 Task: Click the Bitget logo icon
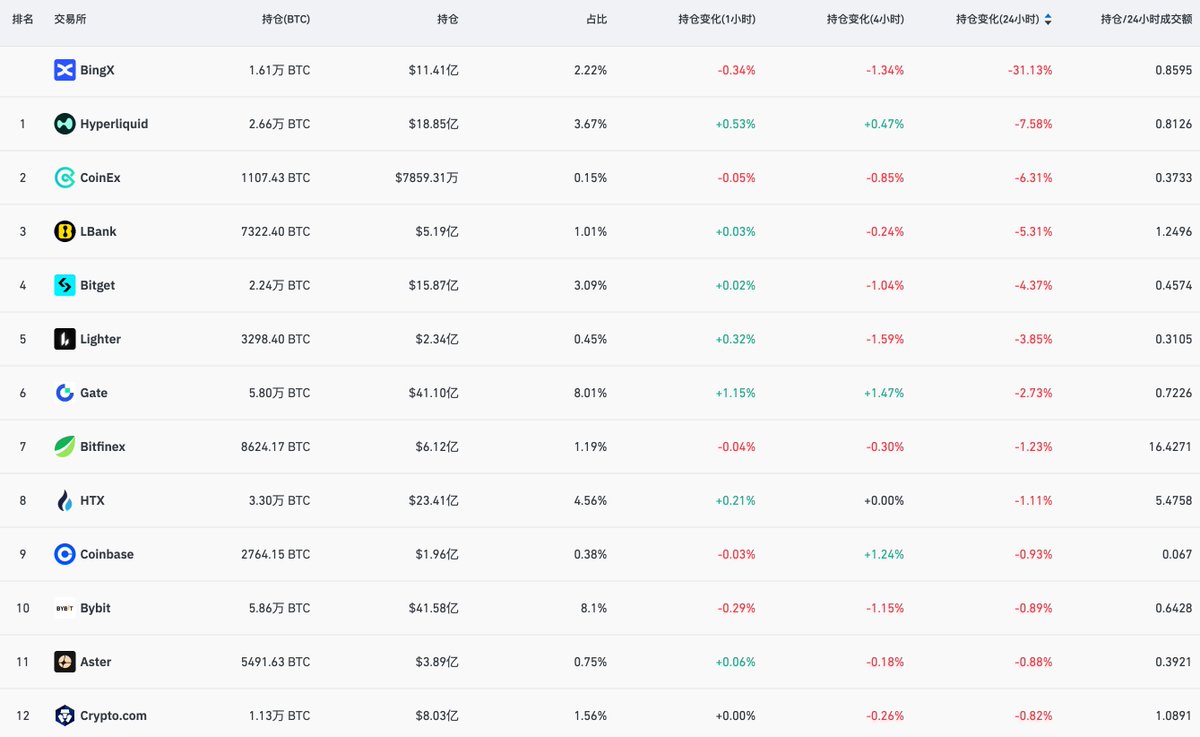click(x=65, y=285)
